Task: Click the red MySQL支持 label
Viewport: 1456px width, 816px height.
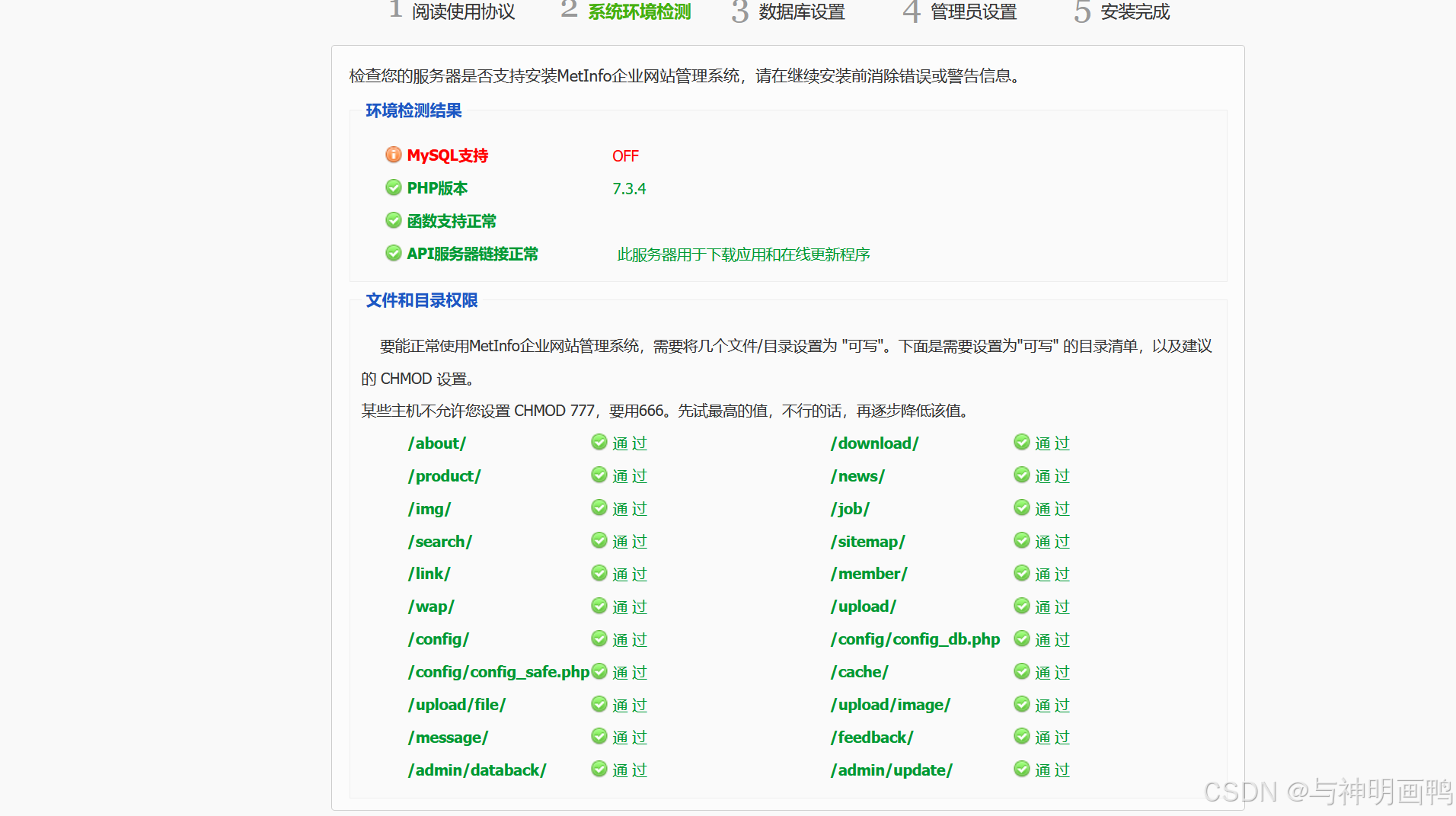Action: [x=448, y=155]
